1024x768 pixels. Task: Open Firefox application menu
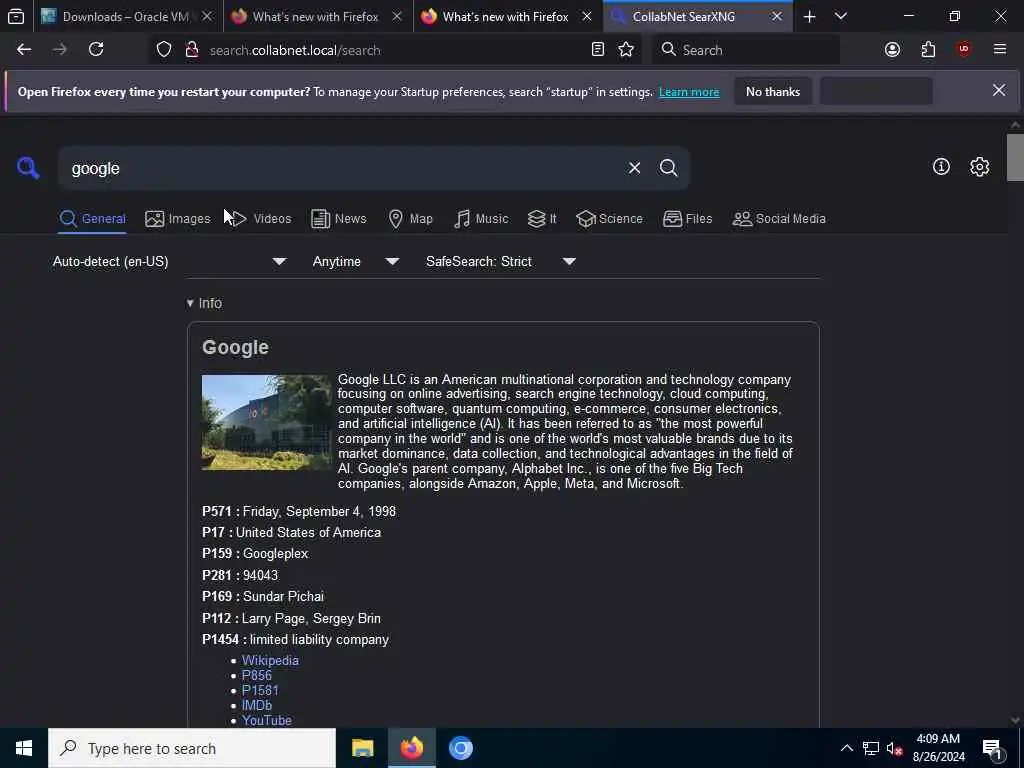[x=999, y=50]
